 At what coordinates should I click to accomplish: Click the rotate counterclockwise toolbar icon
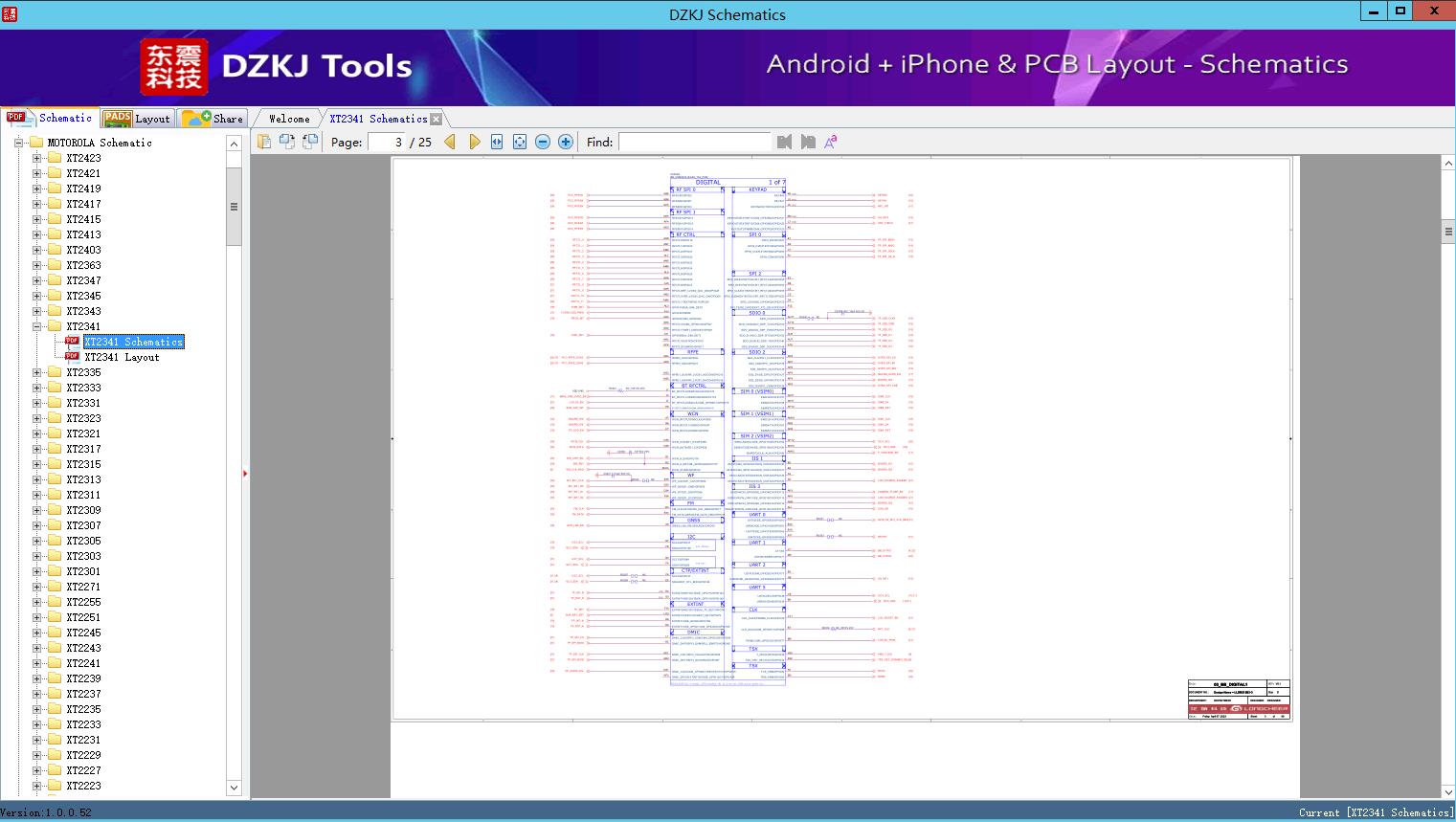(x=287, y=142)
